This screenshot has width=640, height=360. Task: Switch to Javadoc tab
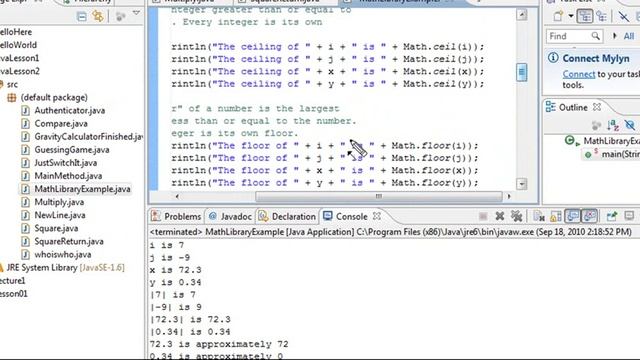(x=230, y=216)
